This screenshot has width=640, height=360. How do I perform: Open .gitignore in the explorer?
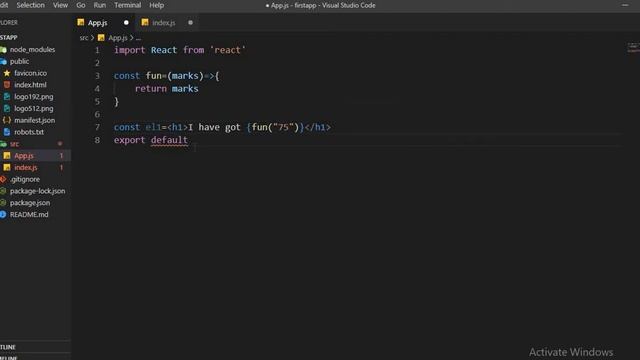24,179
